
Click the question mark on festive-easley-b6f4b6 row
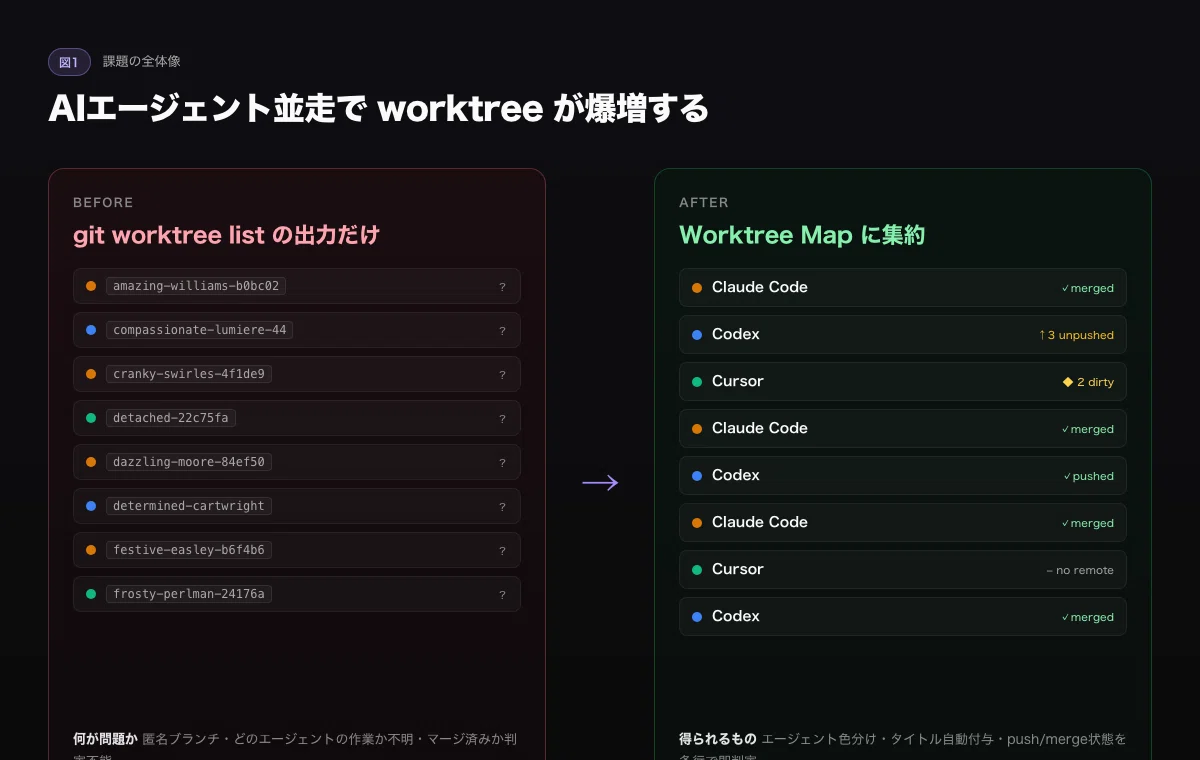502,551
